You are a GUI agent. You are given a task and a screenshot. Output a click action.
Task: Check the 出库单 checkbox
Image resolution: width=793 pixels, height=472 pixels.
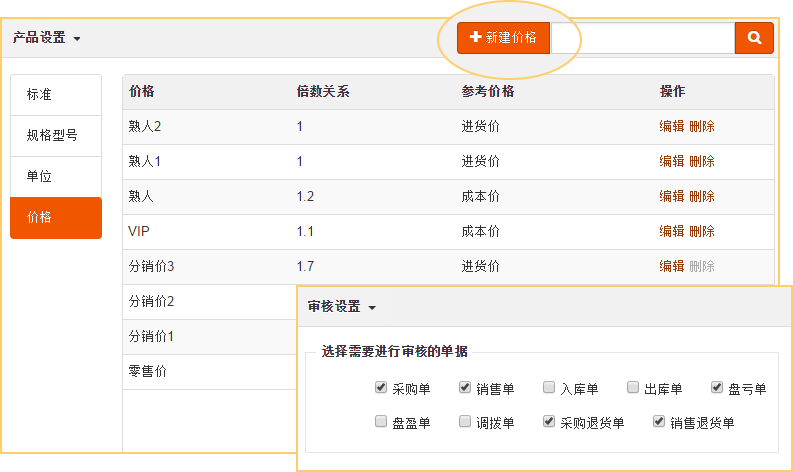coord(633,388)
